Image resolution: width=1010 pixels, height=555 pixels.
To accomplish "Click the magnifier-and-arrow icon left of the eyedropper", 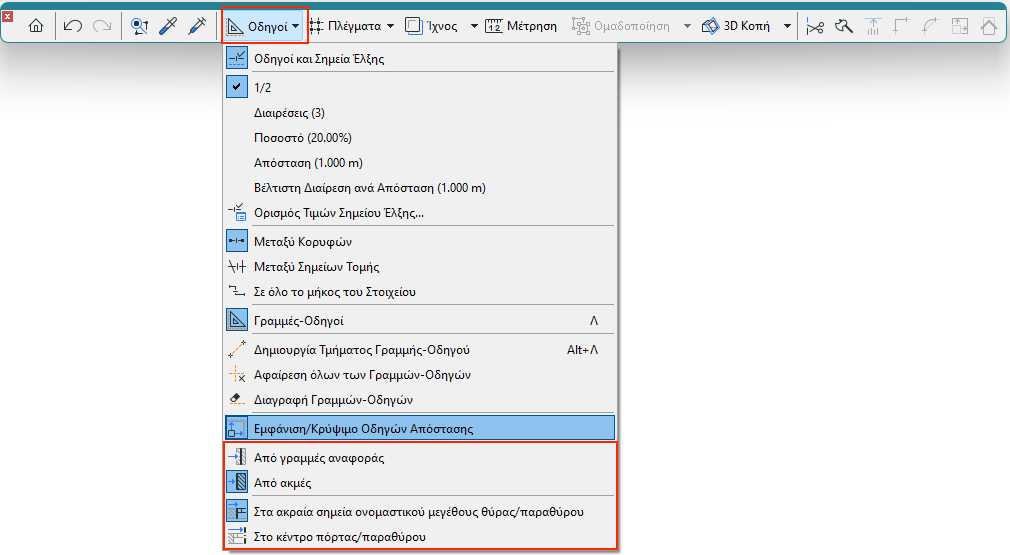I will [139, 26].
